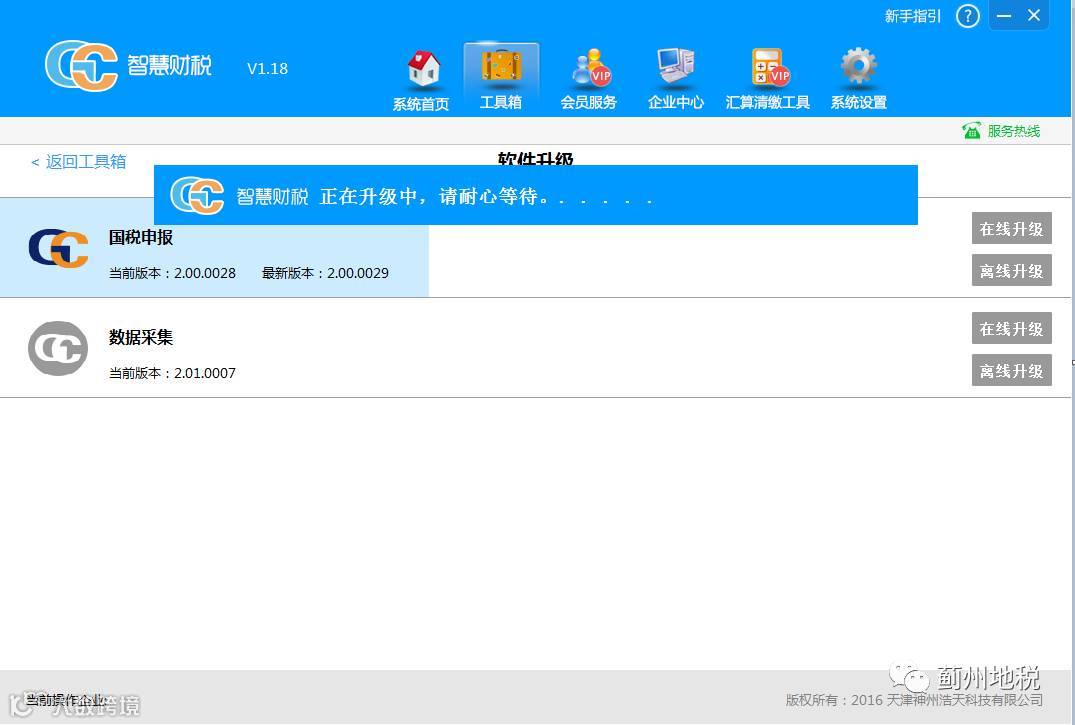Screen dimensions: 1075x725
Task: Click 离线升级 for 国税申报
Action: [1011, 270]
